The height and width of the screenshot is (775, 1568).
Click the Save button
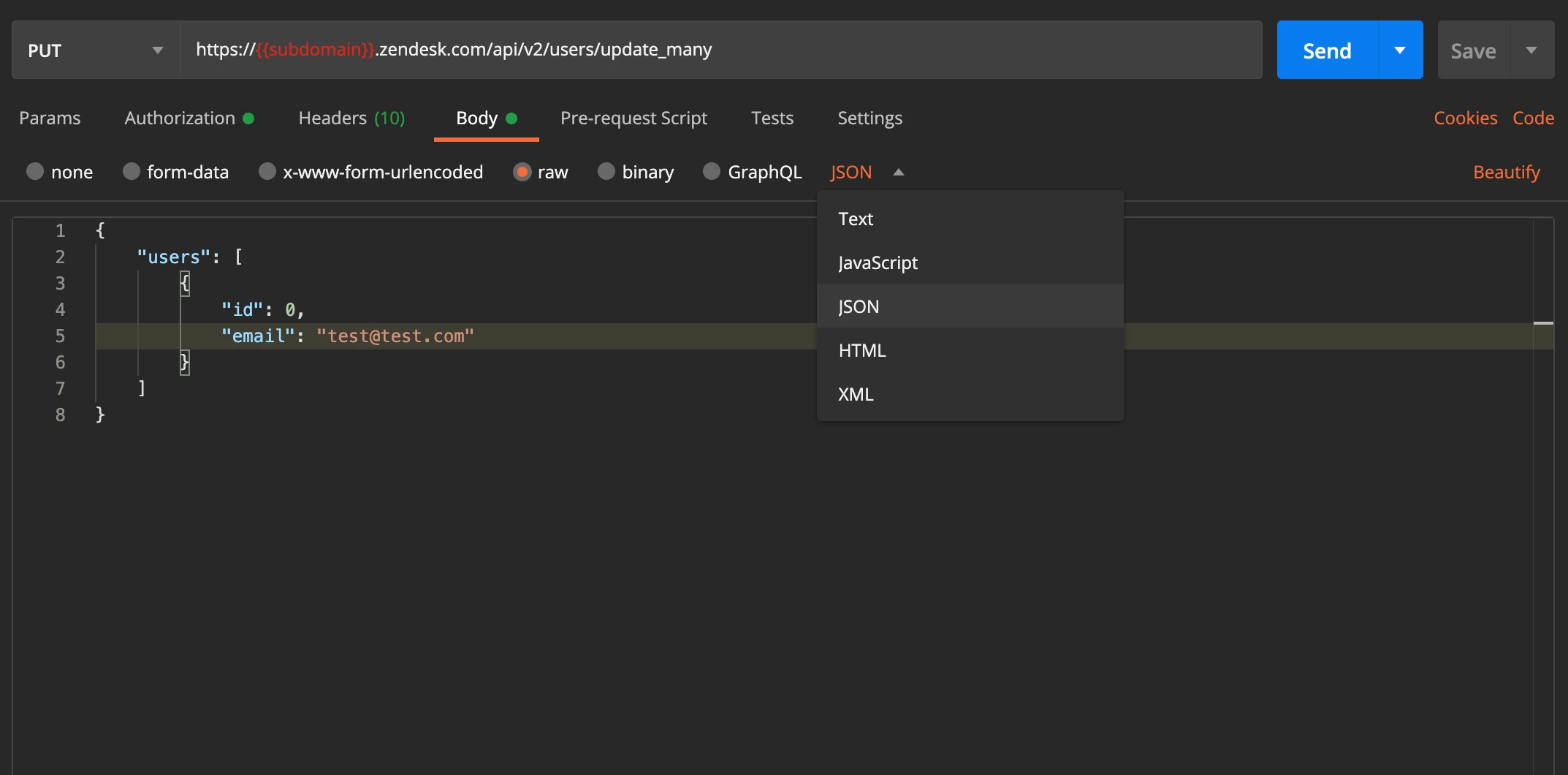tap(1473, 50)
